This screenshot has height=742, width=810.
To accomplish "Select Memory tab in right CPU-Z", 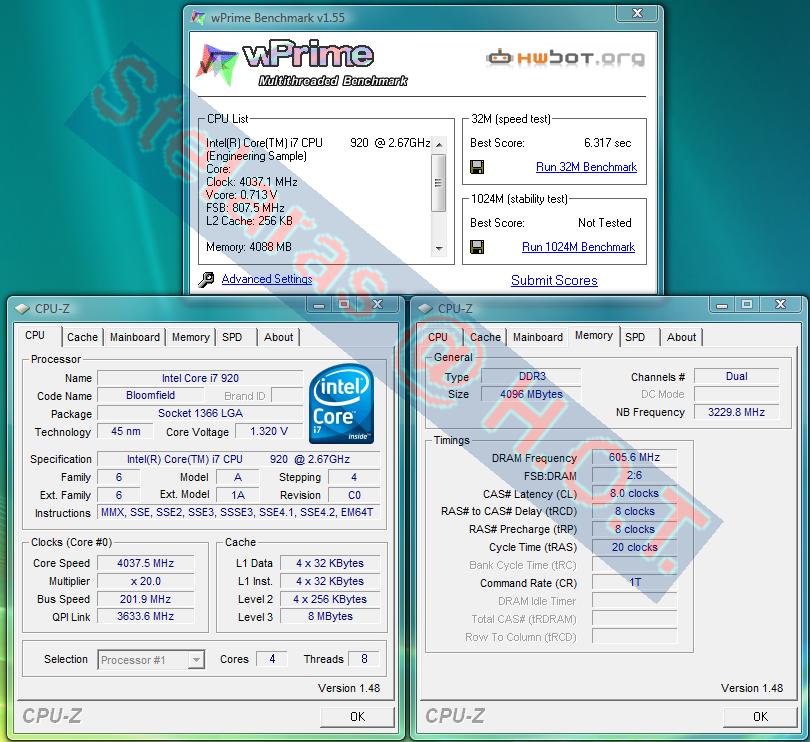I will (x=594, y=335).
